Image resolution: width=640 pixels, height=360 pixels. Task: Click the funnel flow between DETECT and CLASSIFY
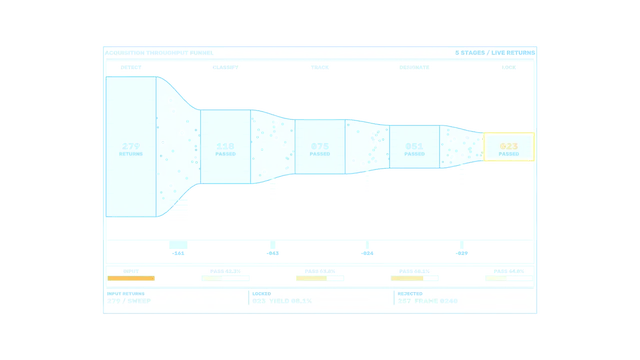pos(178,147)
